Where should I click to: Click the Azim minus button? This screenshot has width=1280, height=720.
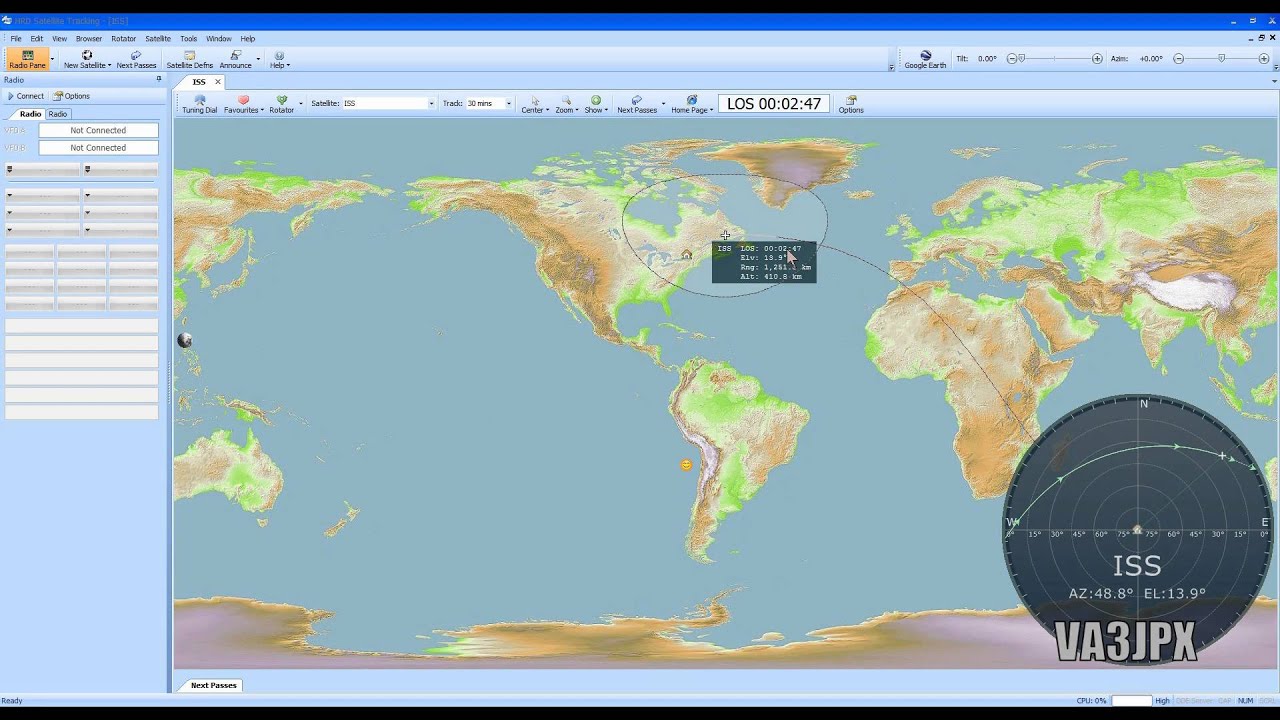tap(1178, 59)
